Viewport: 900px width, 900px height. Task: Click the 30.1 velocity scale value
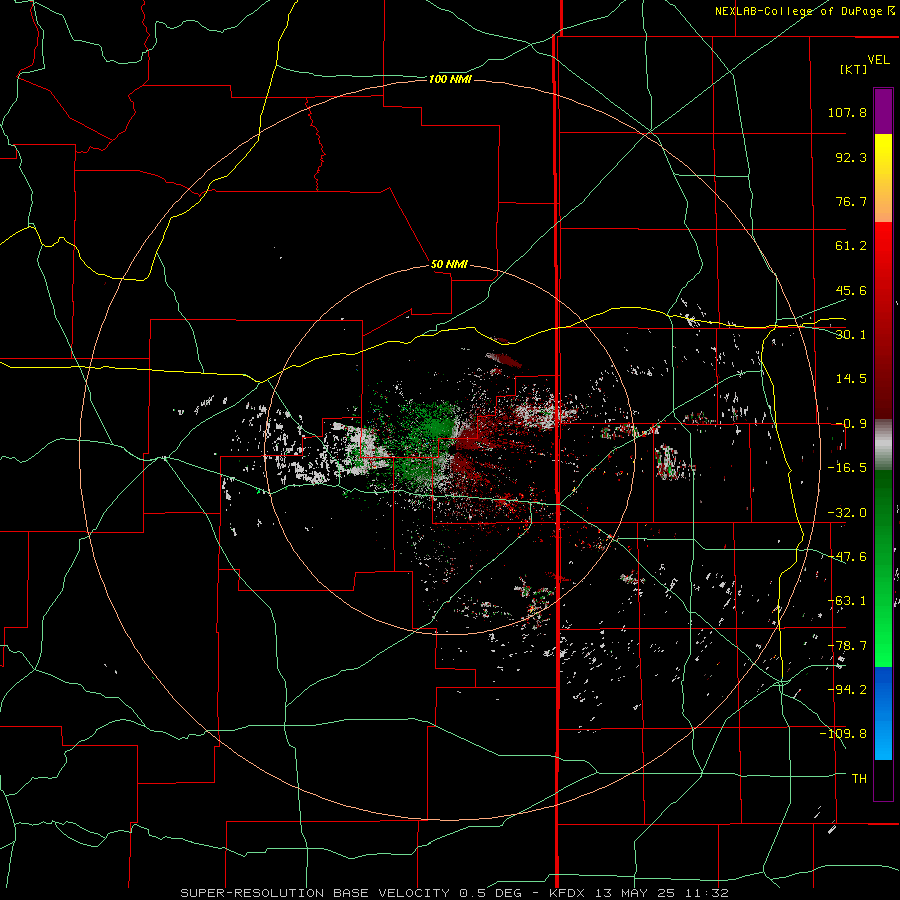tap(851, 335)
